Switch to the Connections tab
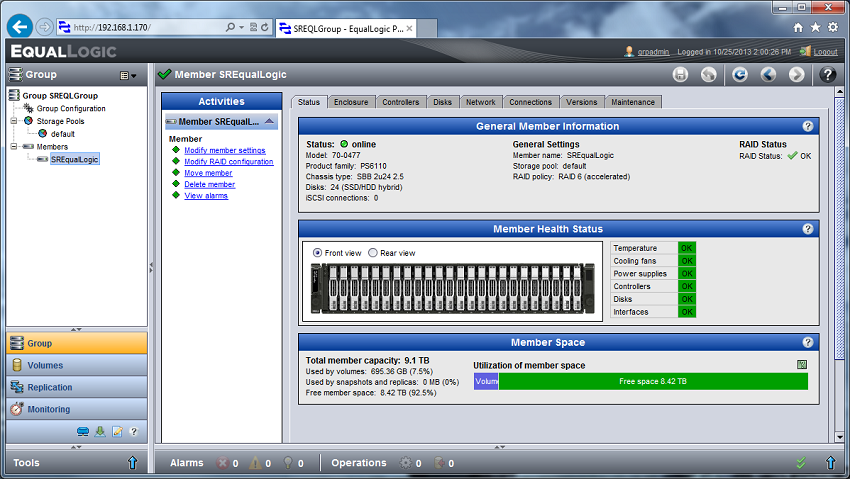Viewport: 850px width, 479px height. [530, 102]
